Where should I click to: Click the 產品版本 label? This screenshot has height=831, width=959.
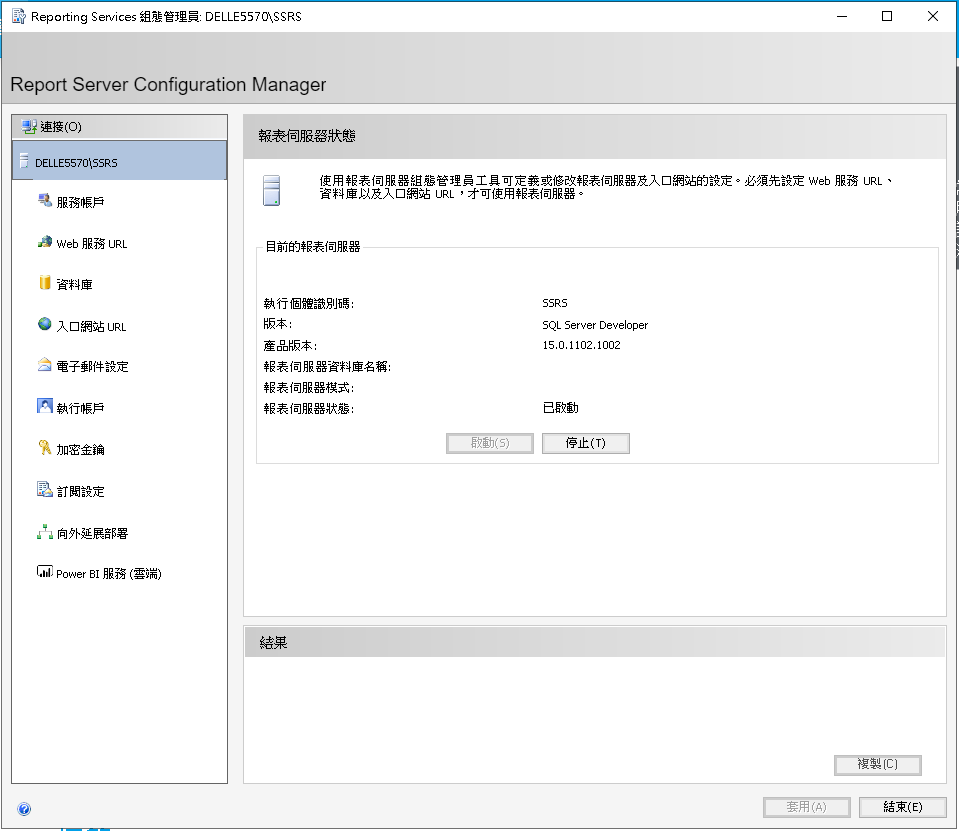[290, 345]
